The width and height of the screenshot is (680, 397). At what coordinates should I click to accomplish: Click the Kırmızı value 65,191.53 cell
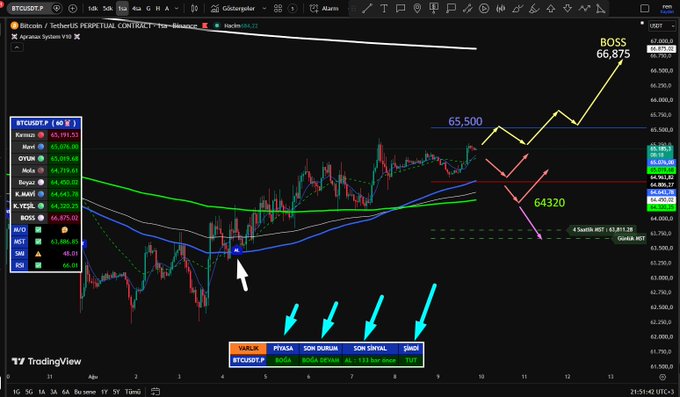(x=64, y=135)
